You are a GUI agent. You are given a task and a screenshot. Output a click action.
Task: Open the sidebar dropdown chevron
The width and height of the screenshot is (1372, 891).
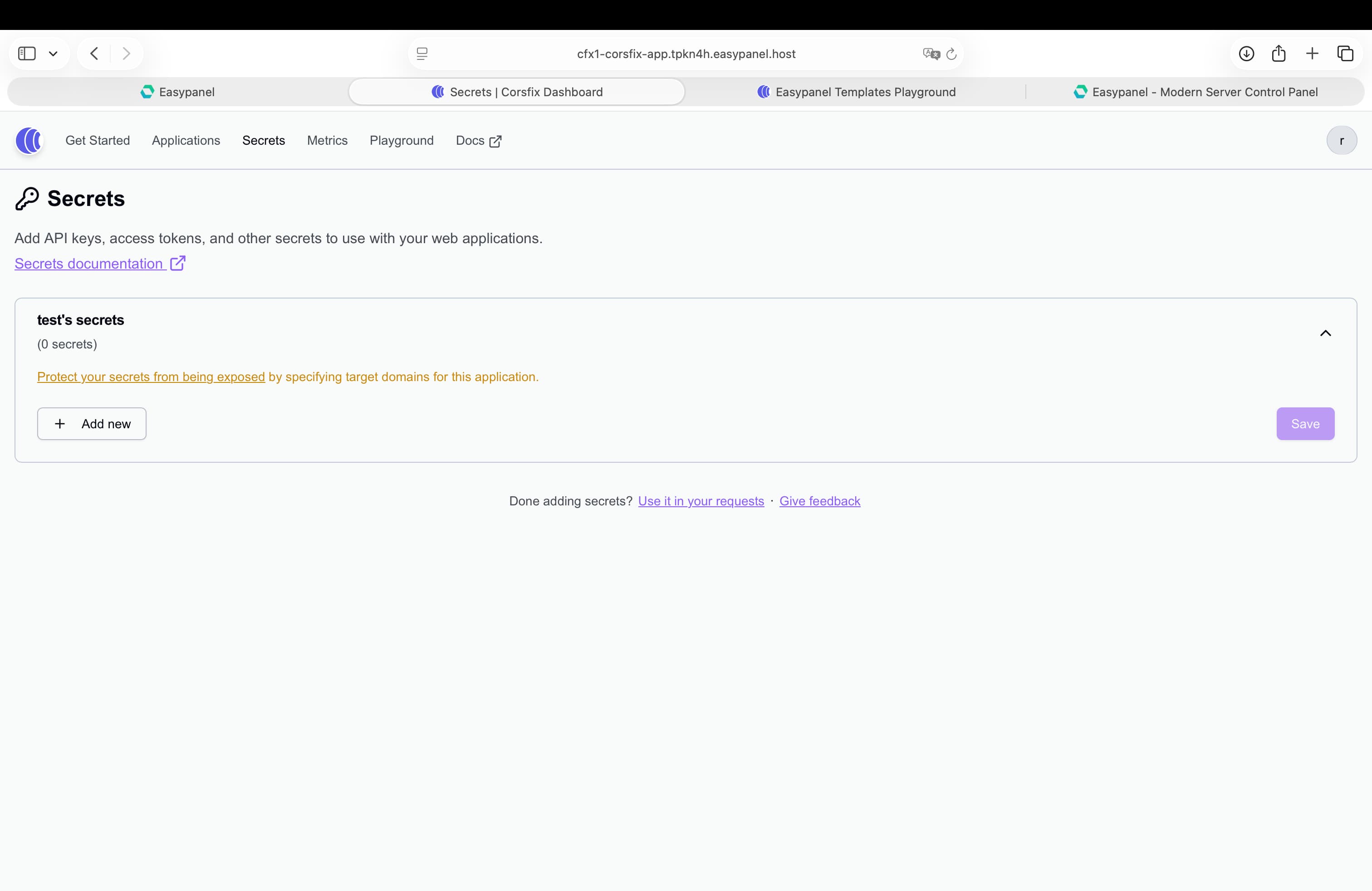pyautogui.click(x=53, y=54)
